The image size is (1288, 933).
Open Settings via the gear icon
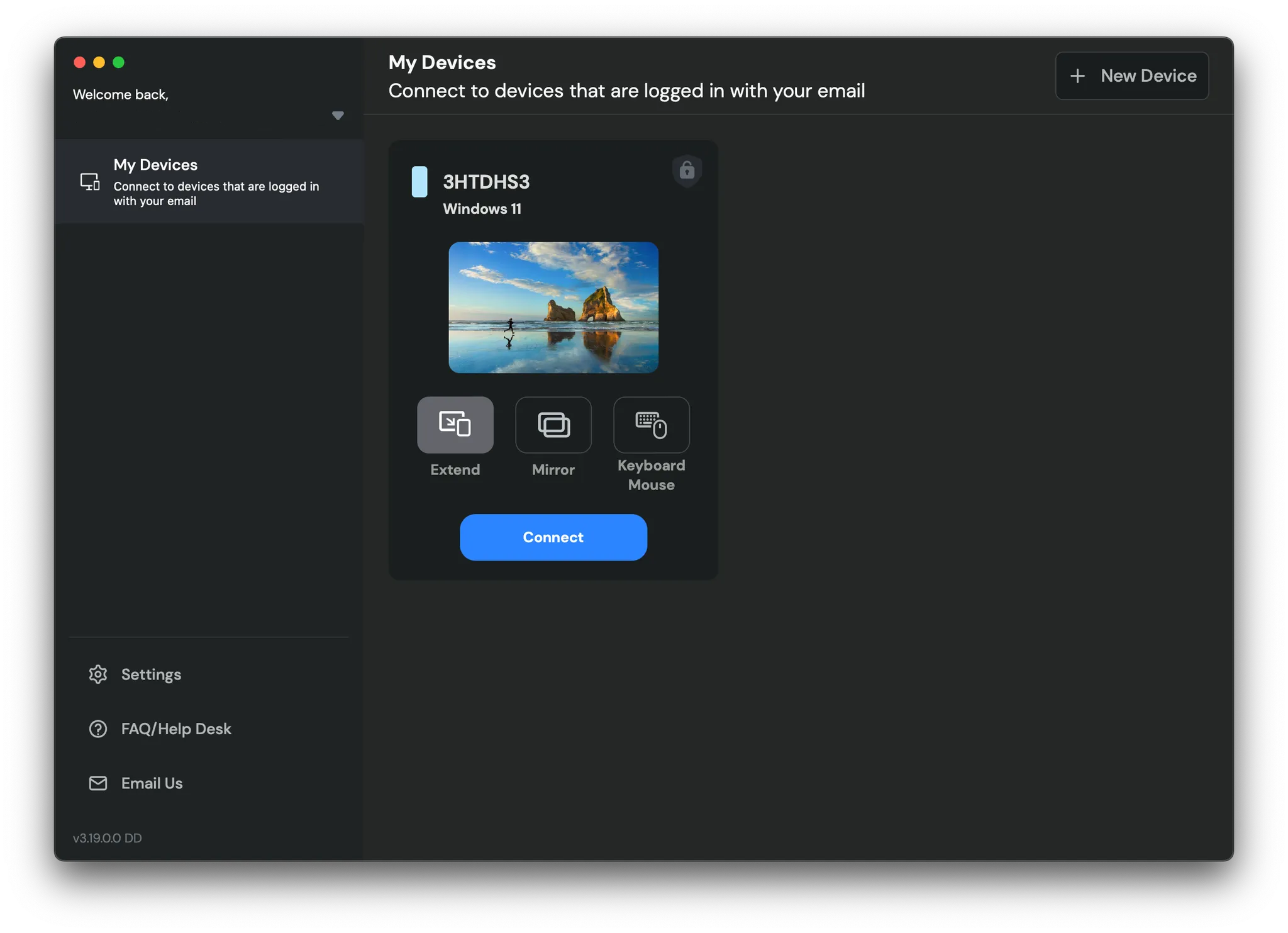coord(98,674)
